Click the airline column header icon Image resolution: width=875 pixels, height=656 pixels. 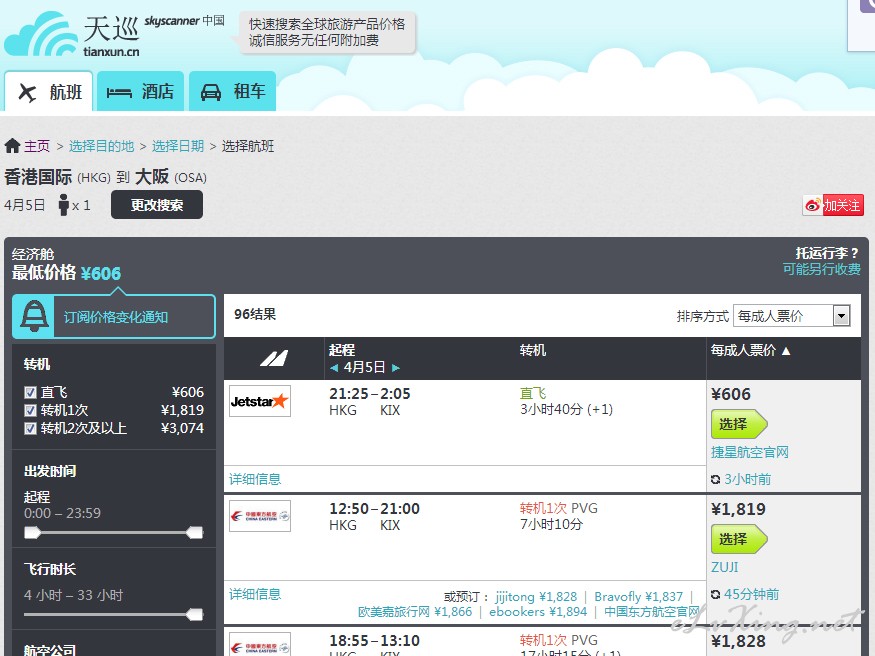click(x=274, y=359)
